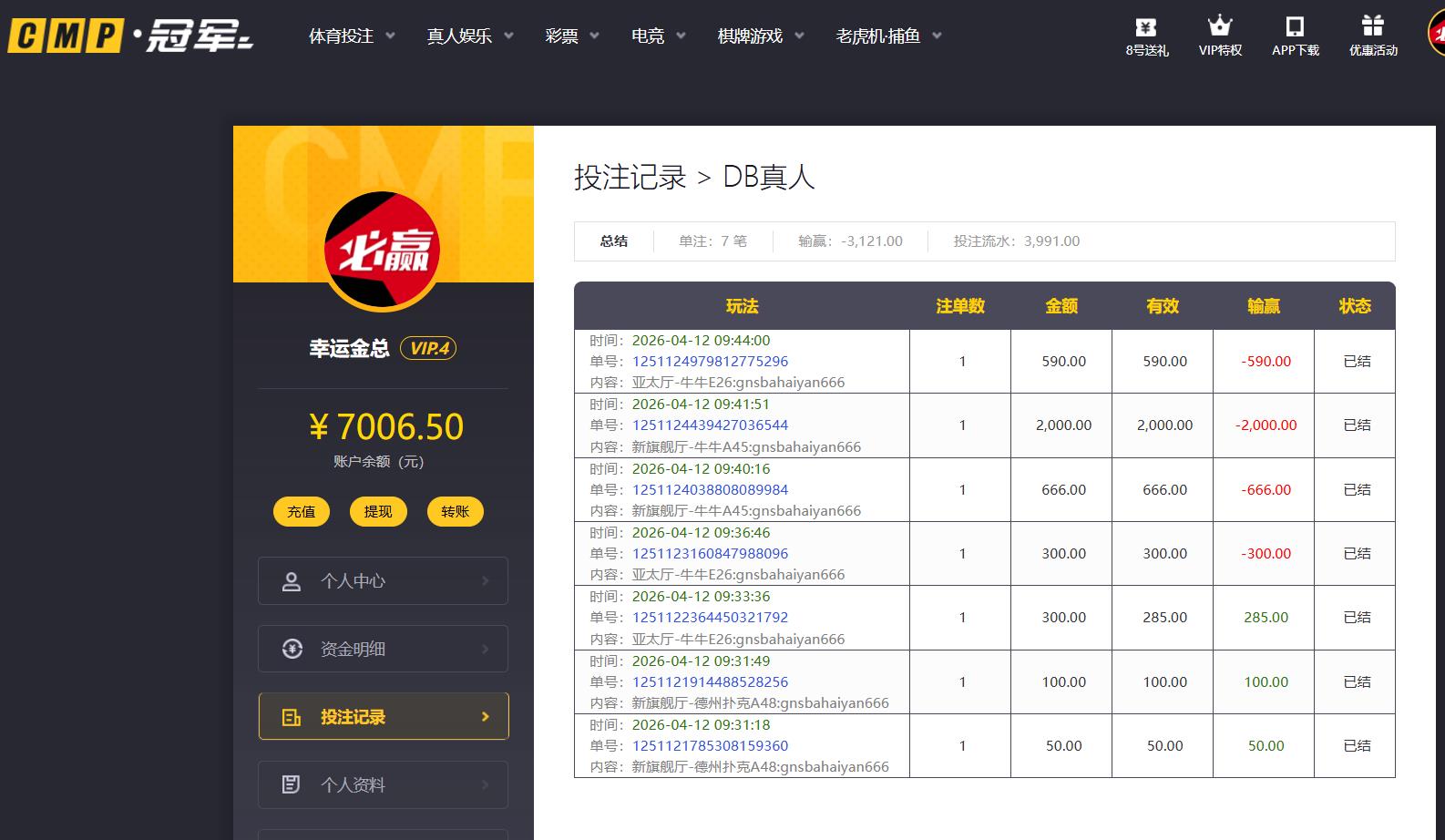1445x840 pixels.
Task: Open the 老虎机·捕鱼 dropdown menu
Action: pyautogui.click(x=888, y=36)
